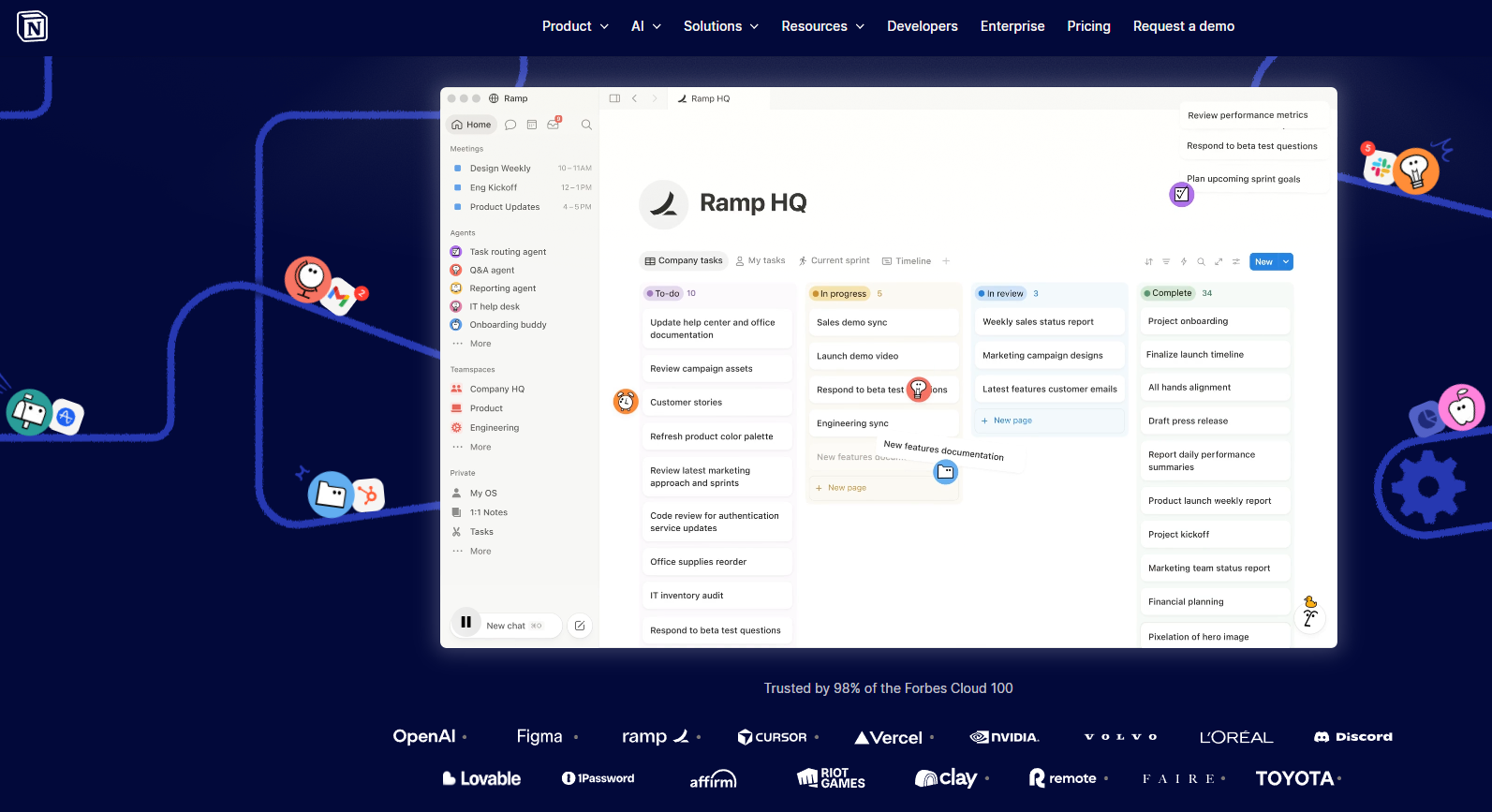This screenshot has width=1492, height=812.
Task: Click the Ramp HQ page logo icon
Action: pos(663,204)
